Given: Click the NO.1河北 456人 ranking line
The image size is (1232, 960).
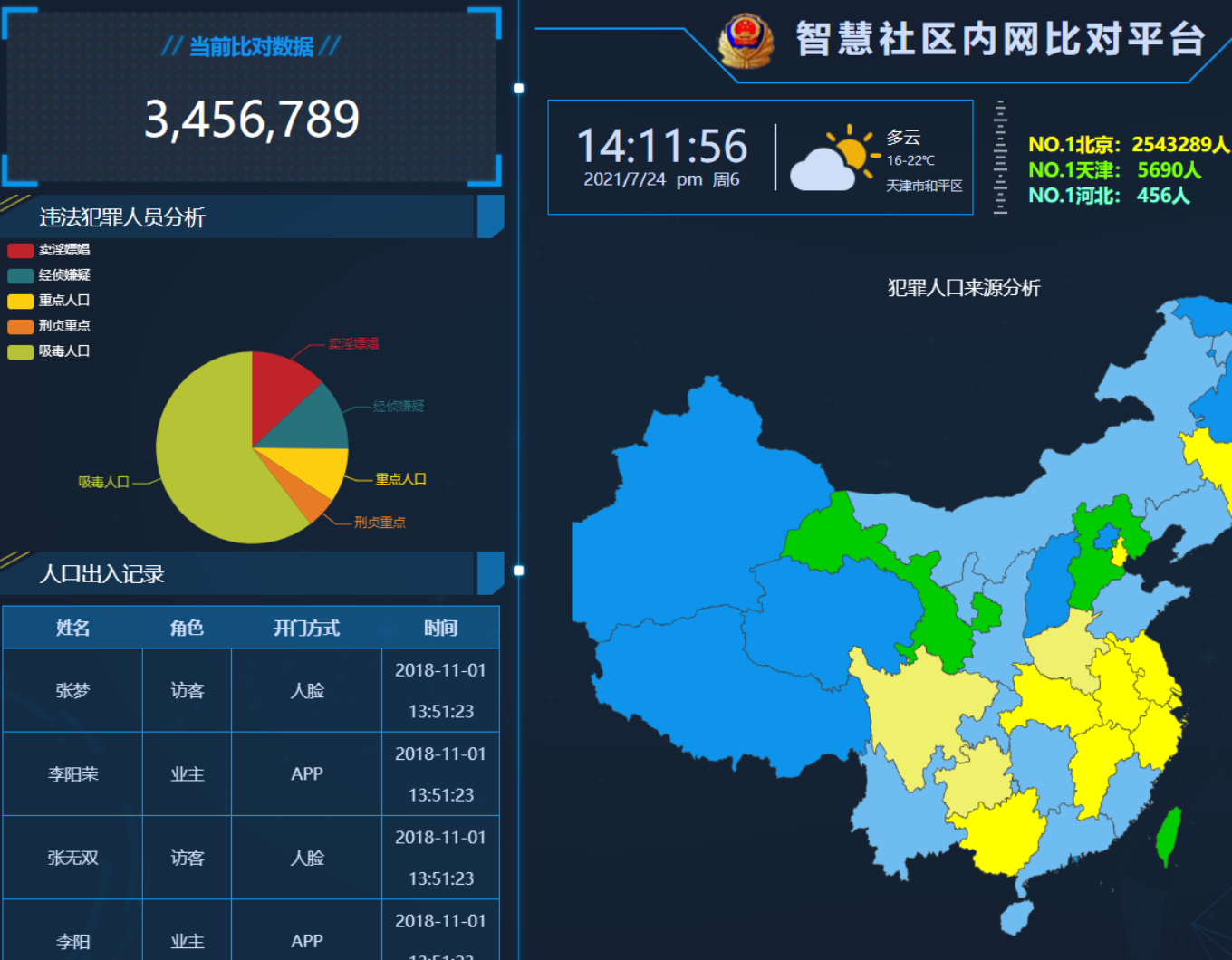Looking at the screenshot, I should point(1109,196).
